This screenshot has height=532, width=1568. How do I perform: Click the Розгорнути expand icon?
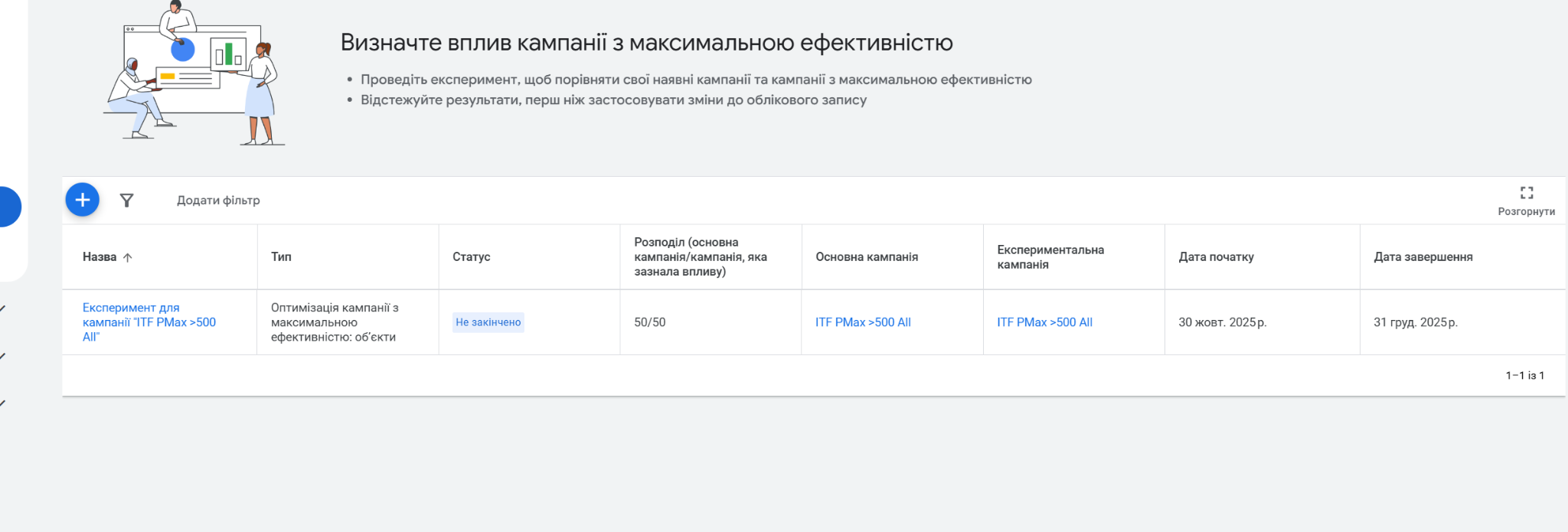point(1527,192)
